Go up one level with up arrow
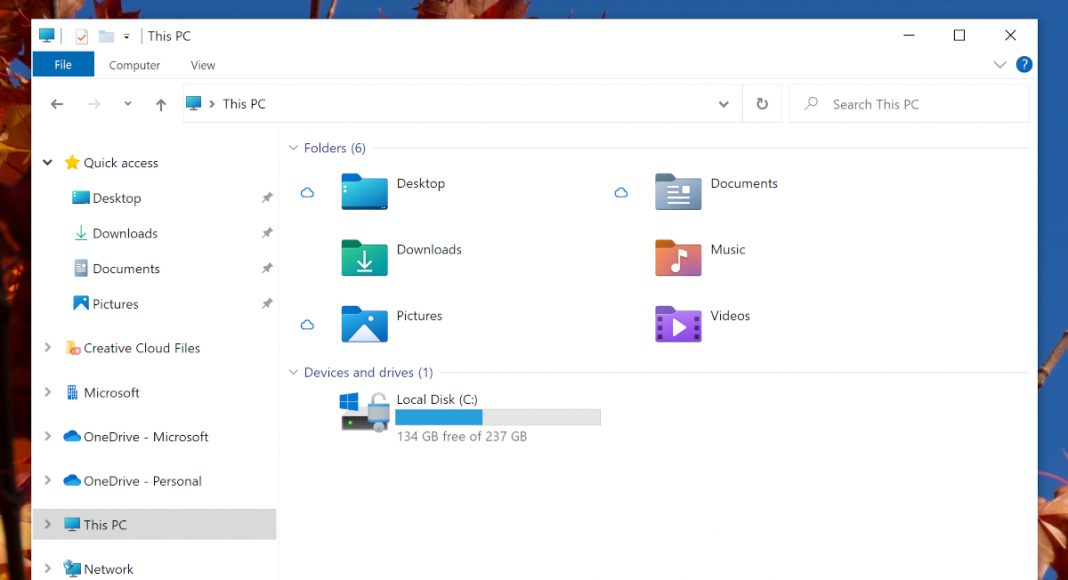This screenshot has width=1068, height=580. click(x=161, y=104)
